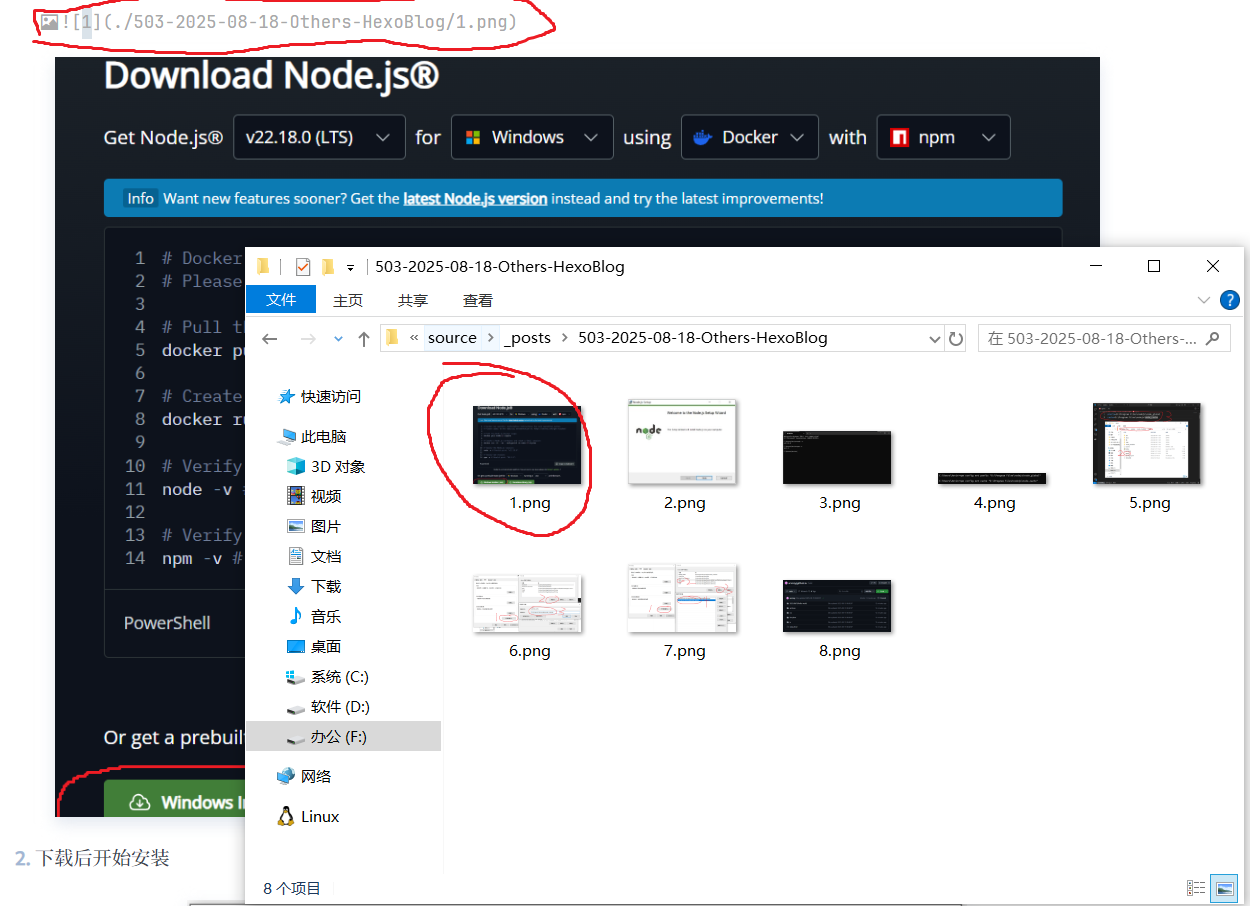The height and width of the screenshot is (906, 1250).
Task: Switch Explorer to details view
Action: [x=1196, y=888]
